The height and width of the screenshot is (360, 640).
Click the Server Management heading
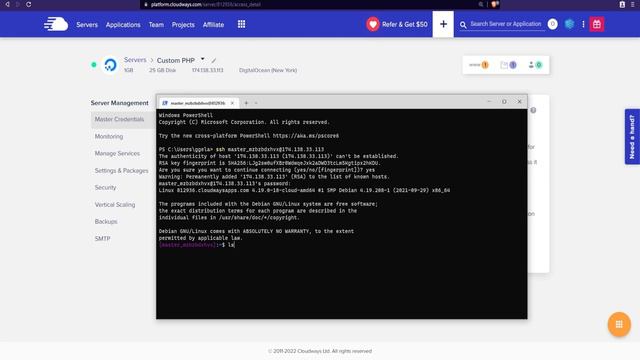[120, 103]
